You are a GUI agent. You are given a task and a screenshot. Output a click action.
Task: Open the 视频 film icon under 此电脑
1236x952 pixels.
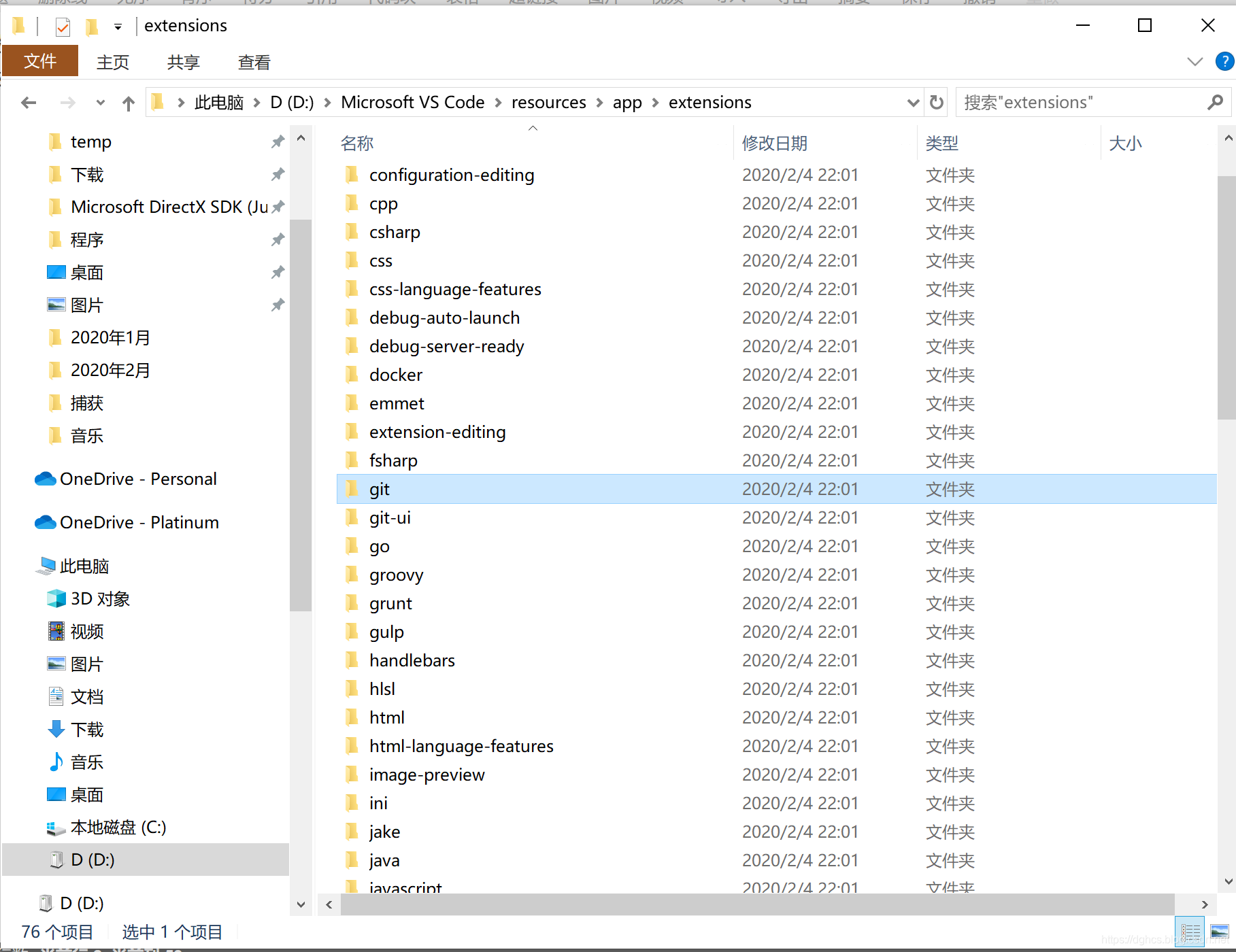point(56,631)
